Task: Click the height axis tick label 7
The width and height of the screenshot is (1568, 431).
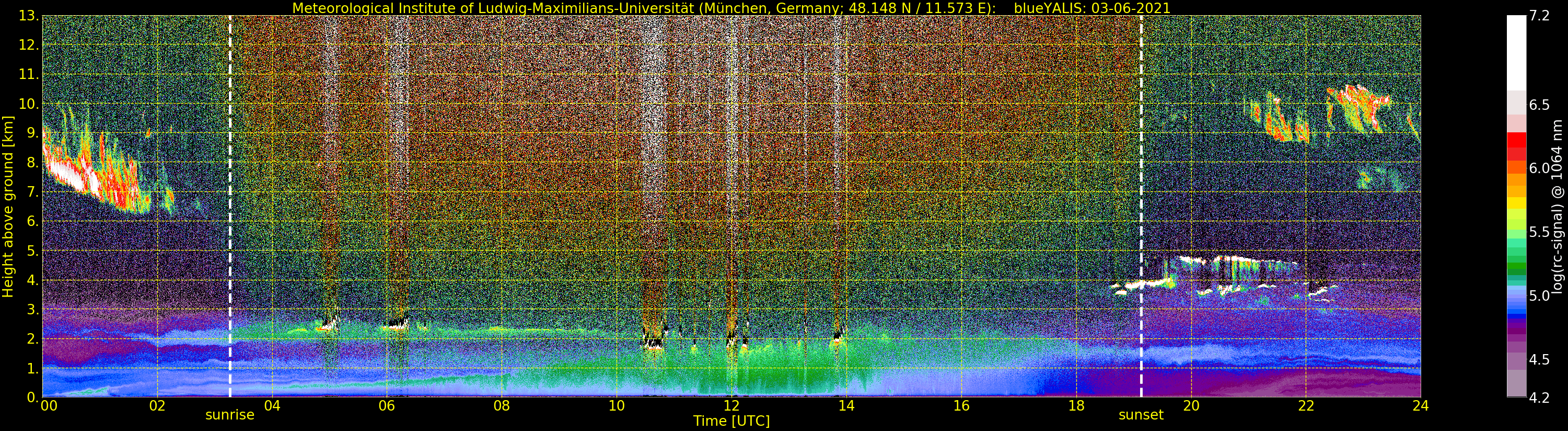Action: [32, 192]
